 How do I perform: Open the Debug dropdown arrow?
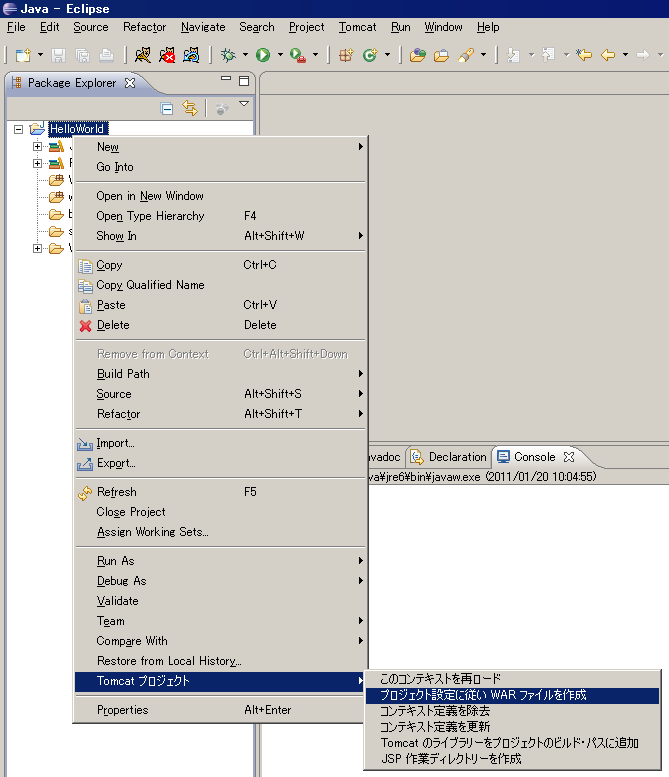click(245, 55)
